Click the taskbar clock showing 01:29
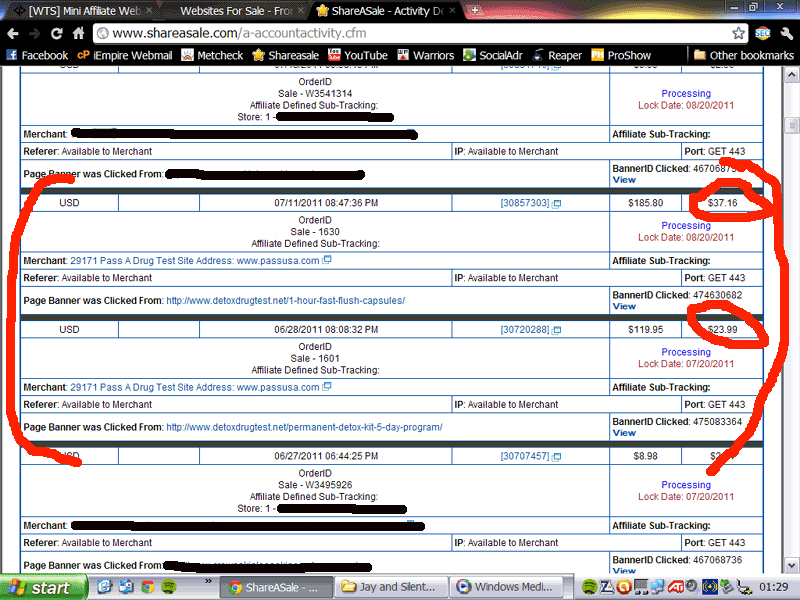Screen dimensions: 800x600 point(774,587)
